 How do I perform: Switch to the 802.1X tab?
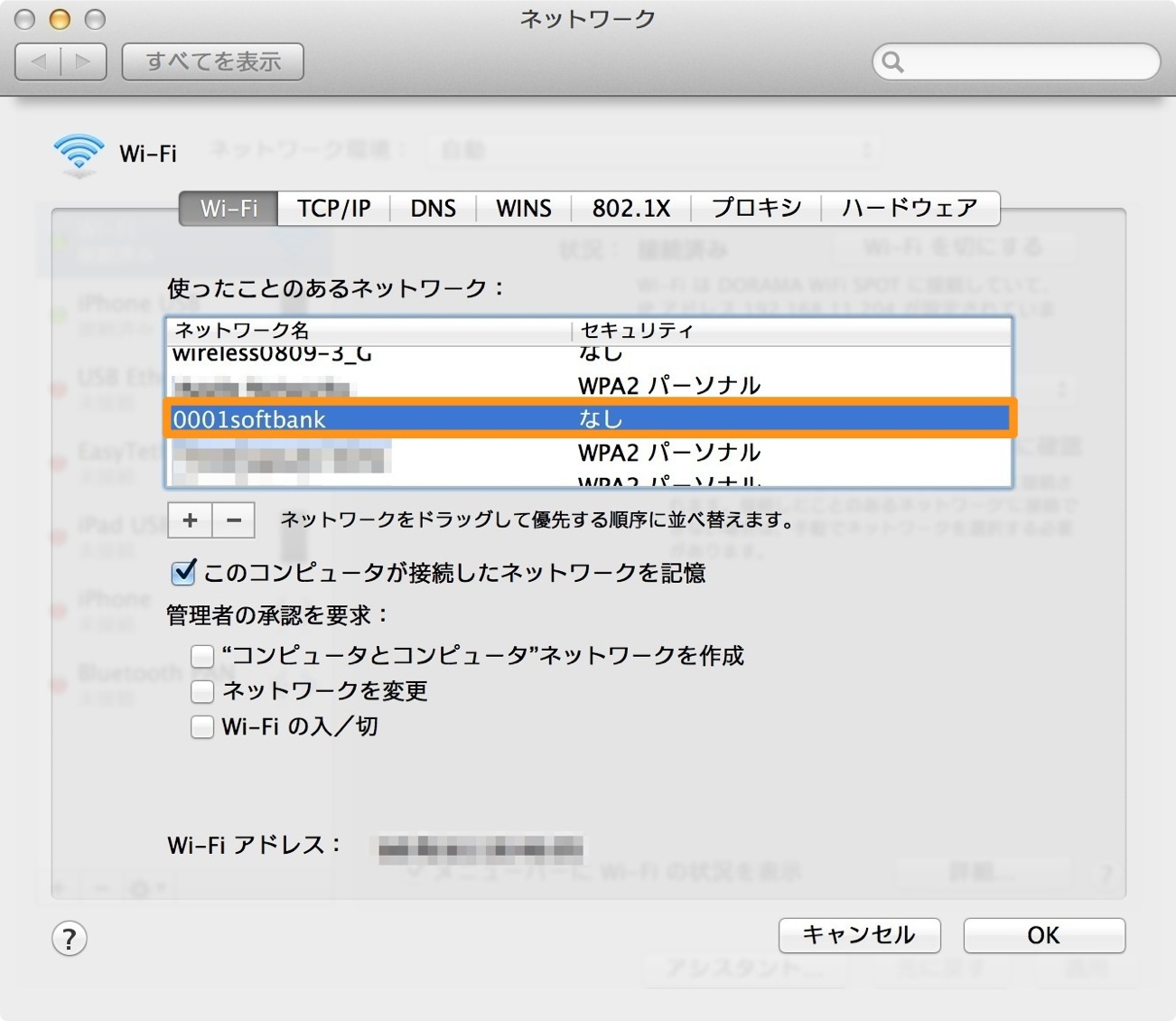[630, 209]
